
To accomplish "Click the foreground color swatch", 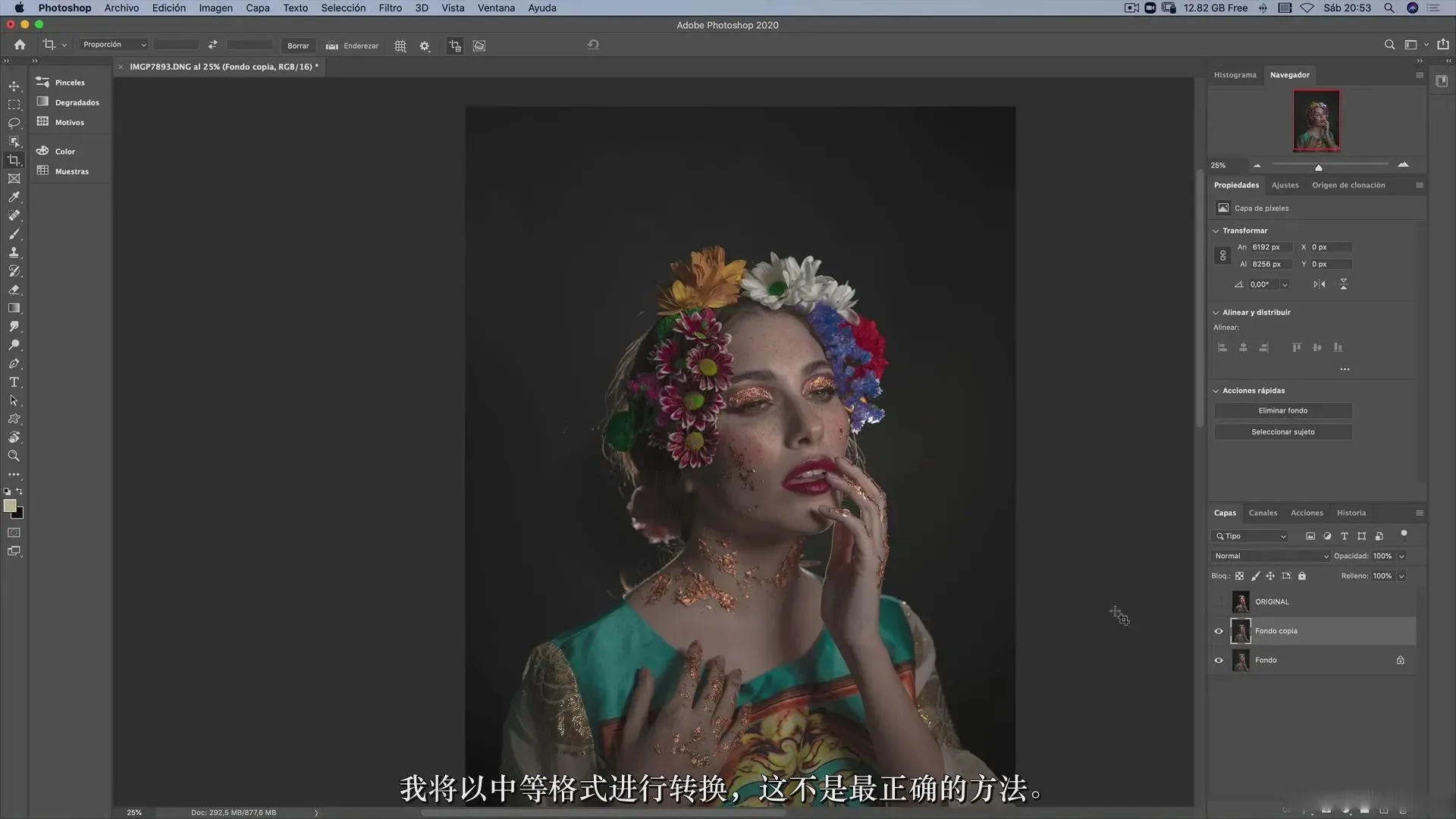I will coord(9,506).
